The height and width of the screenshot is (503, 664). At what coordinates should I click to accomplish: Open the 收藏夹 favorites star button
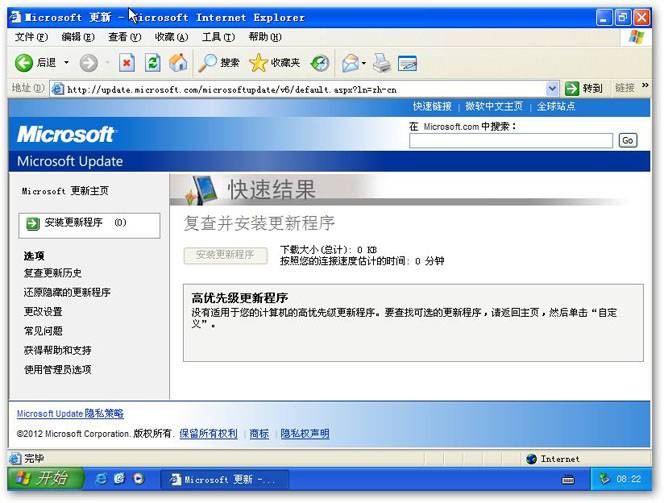tap(274, 63)
